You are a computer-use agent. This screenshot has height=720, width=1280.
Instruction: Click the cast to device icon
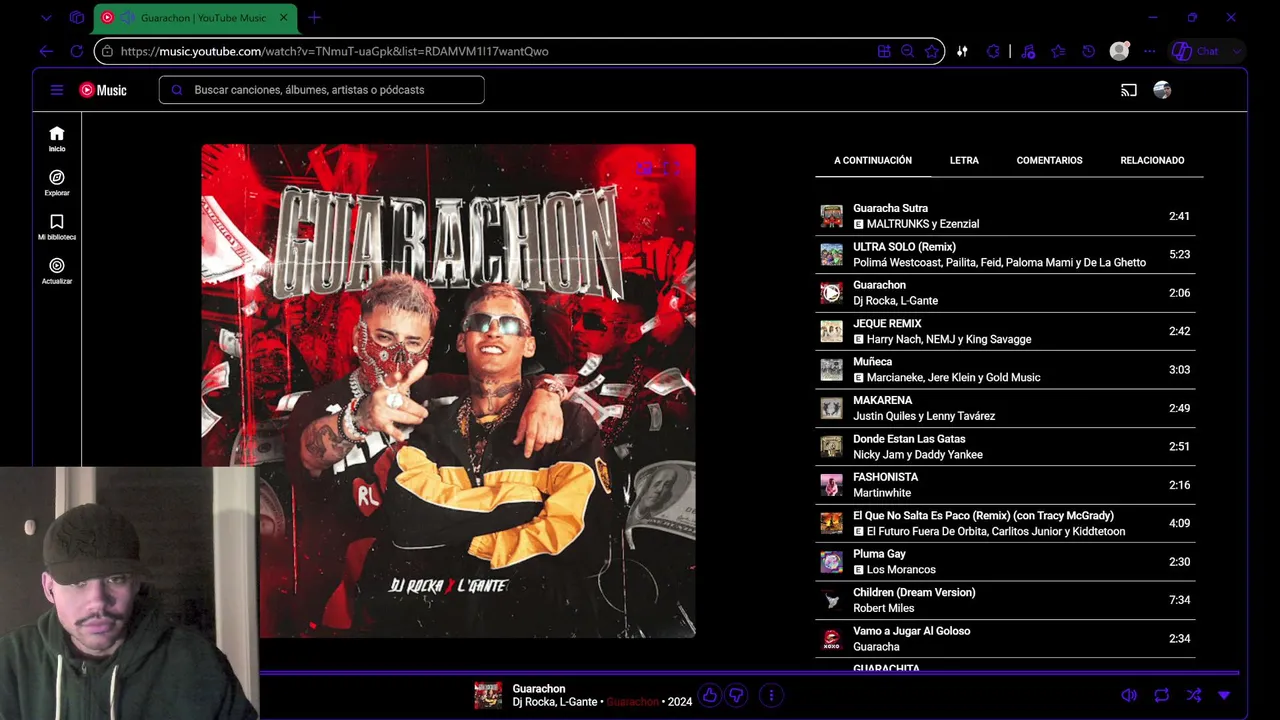coord(1129,90)
